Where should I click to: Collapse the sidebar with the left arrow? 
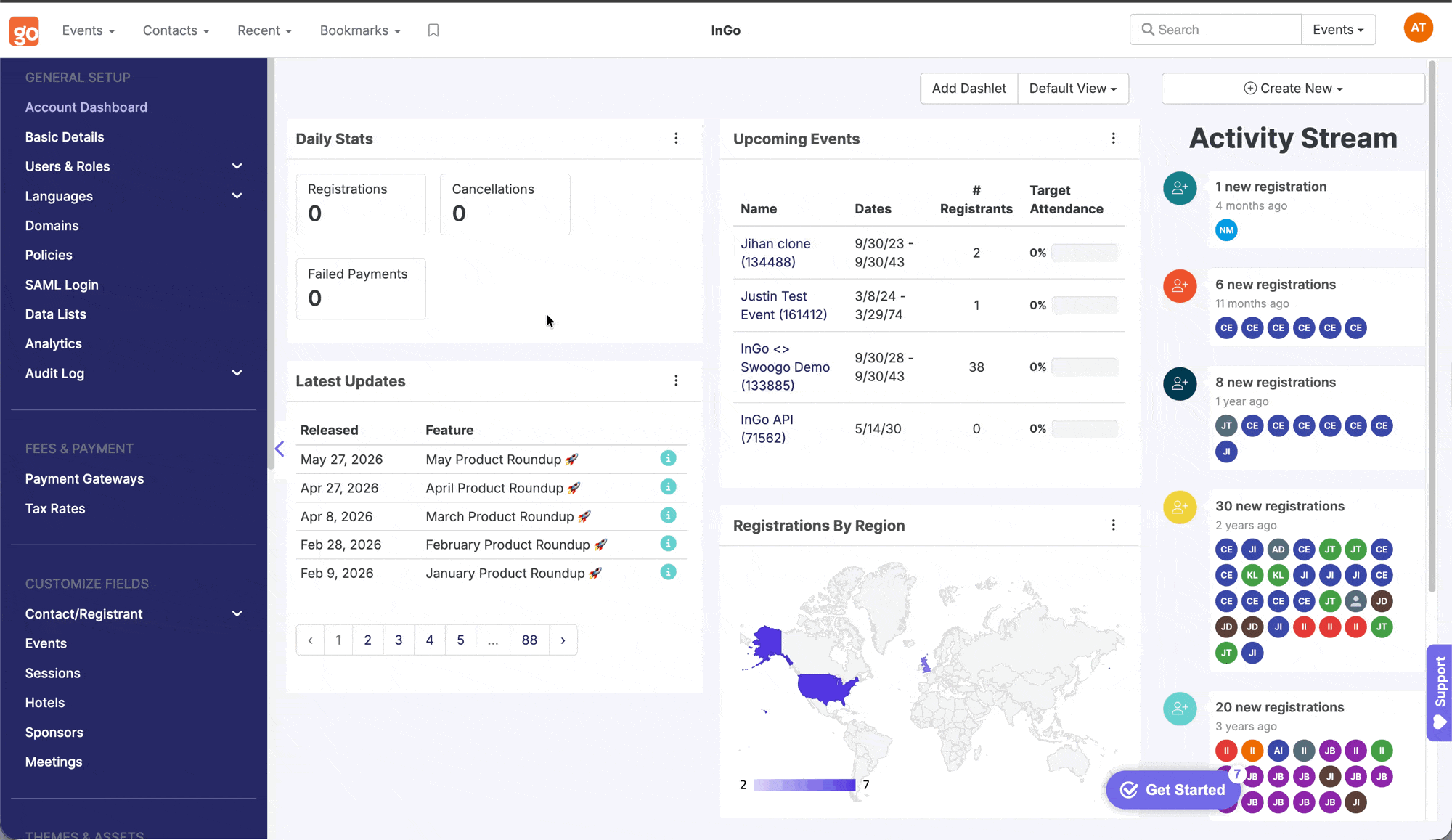point(280,449)
